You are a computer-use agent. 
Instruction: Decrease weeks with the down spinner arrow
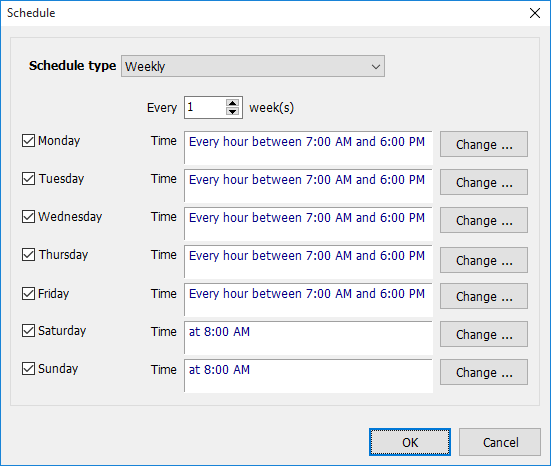click(x=232, y=111)
